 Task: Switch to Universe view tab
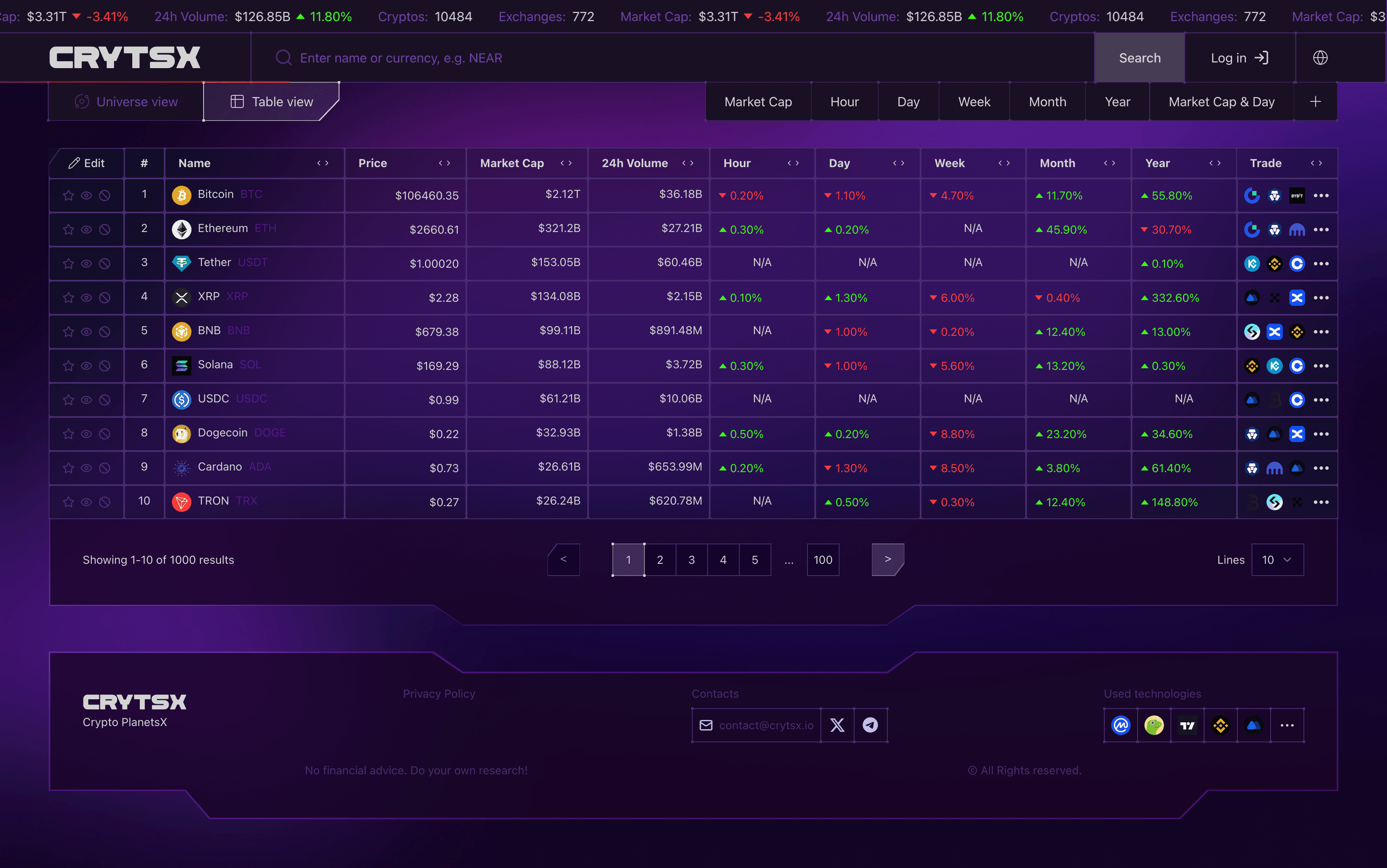pos(126,102)
